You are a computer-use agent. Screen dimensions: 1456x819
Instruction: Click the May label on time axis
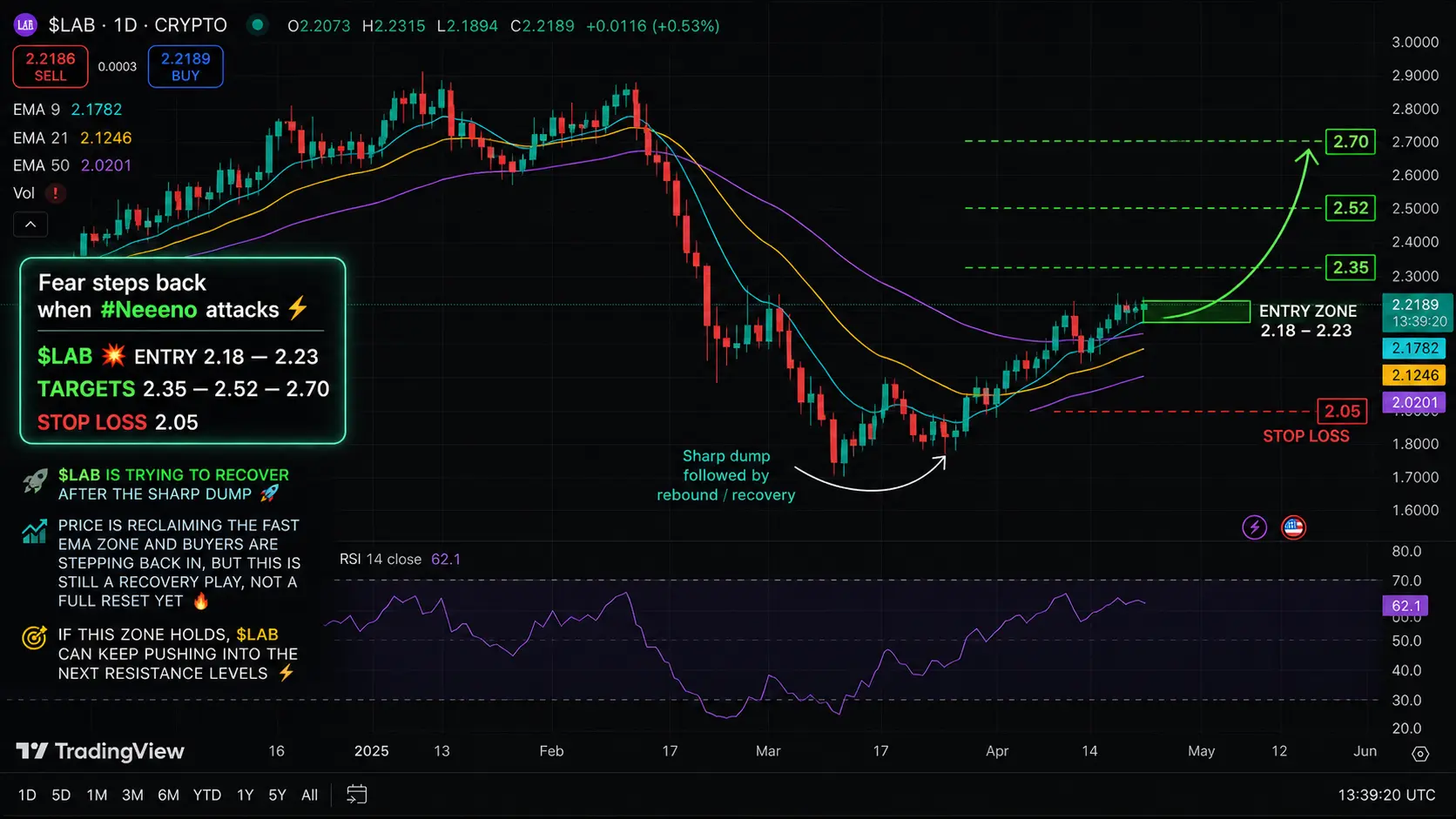pos(1201,751)
